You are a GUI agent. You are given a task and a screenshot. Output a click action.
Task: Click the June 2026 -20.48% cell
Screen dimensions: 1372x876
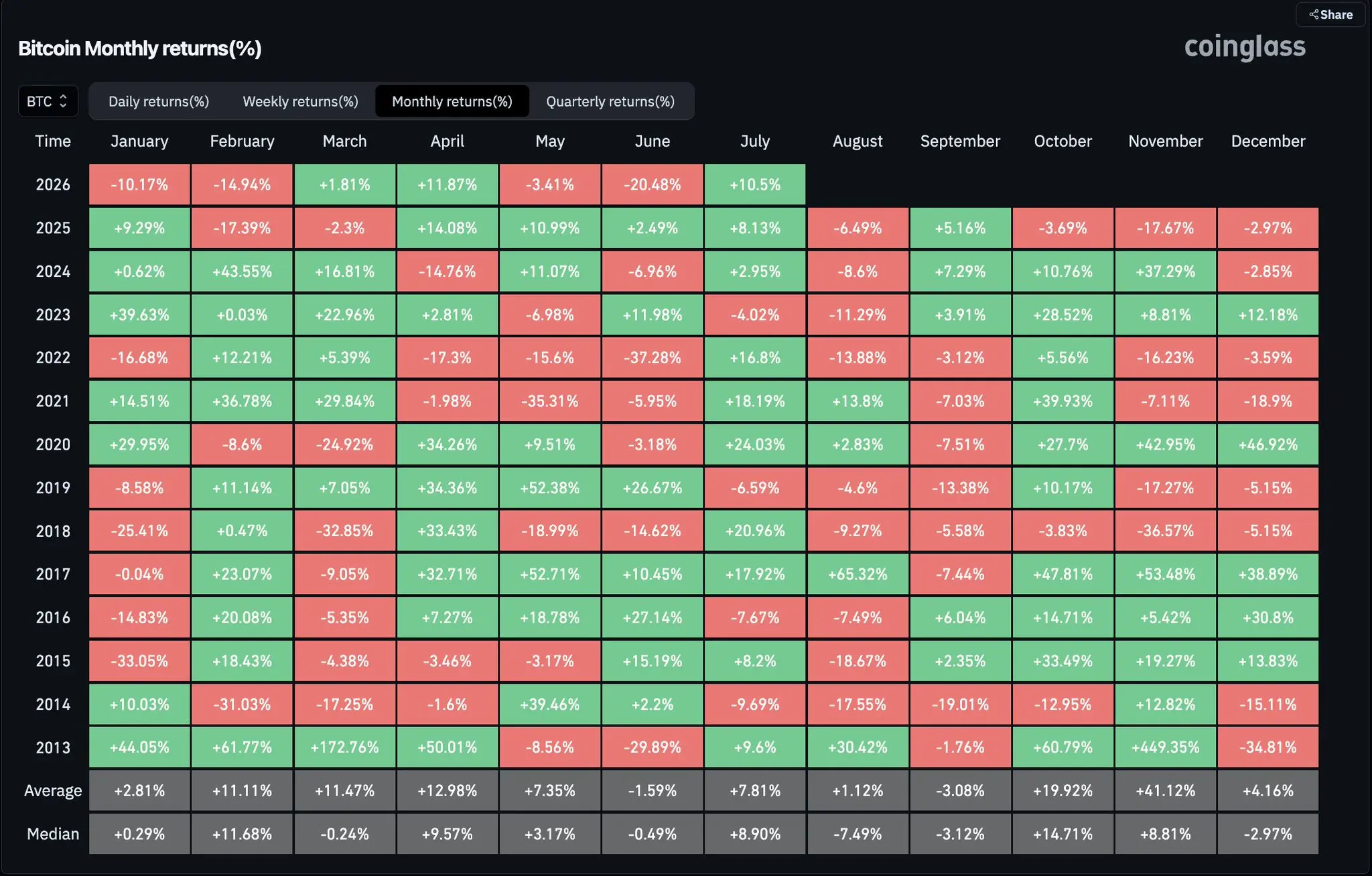point(653,184)
